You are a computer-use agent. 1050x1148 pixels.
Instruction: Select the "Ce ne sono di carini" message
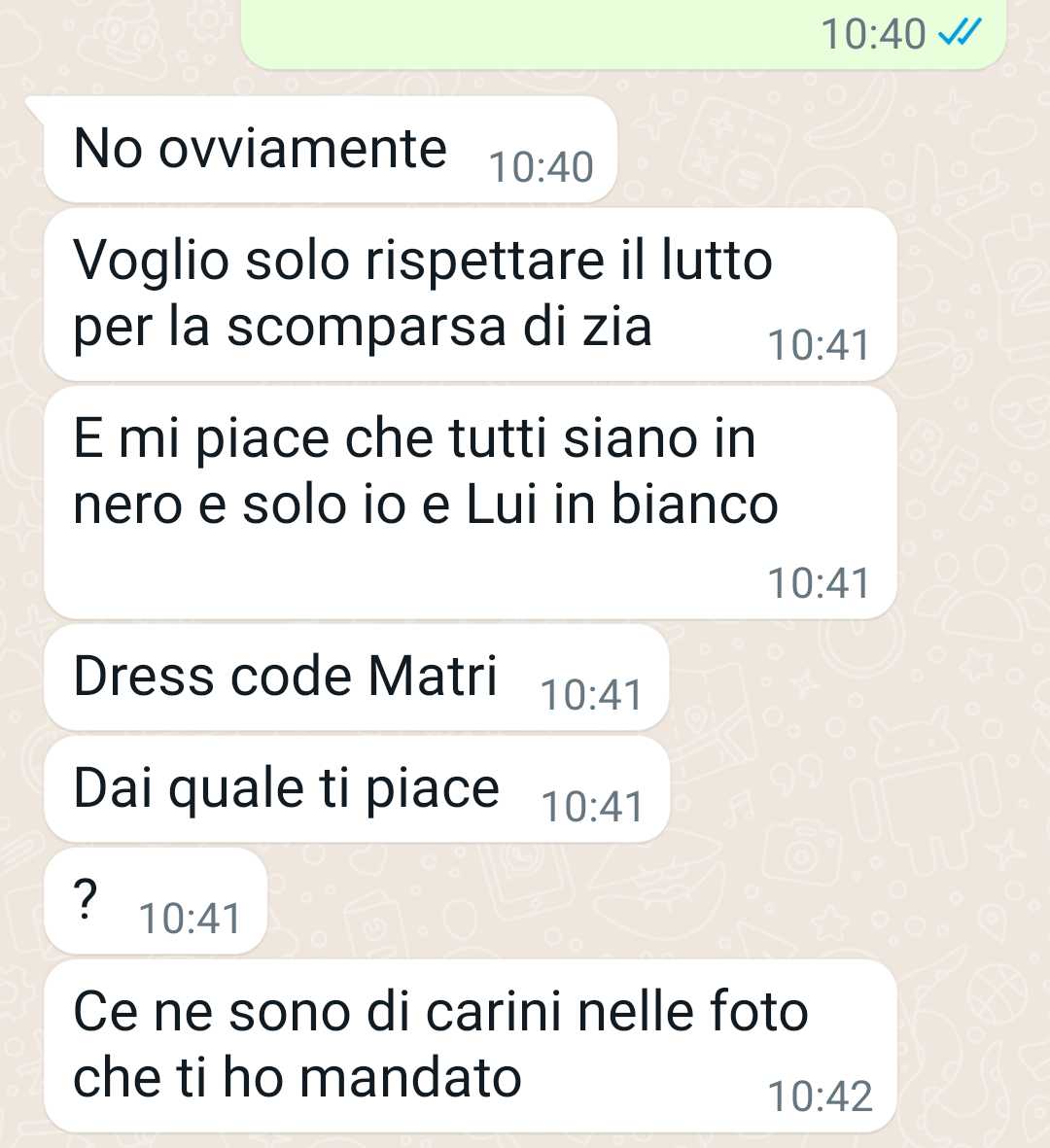coord(471,1046)
